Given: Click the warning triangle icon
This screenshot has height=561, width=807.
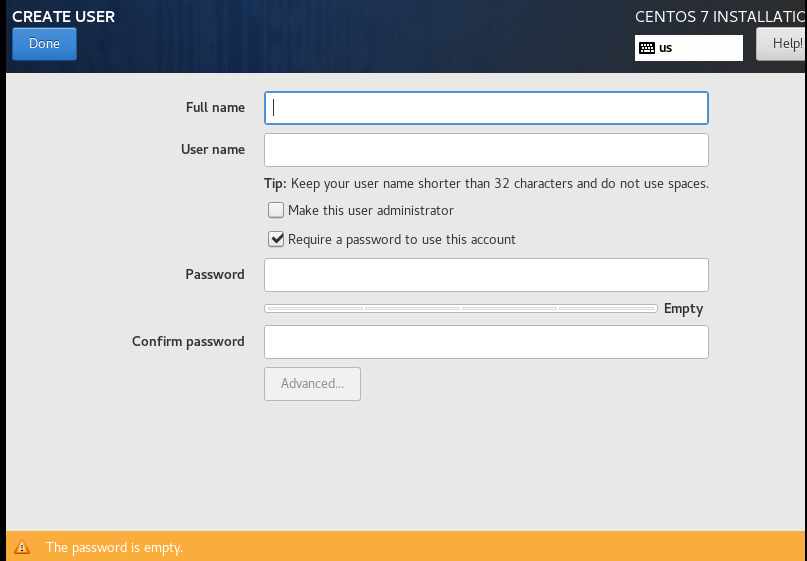Looking at the screenshot, I should (22, 547).
